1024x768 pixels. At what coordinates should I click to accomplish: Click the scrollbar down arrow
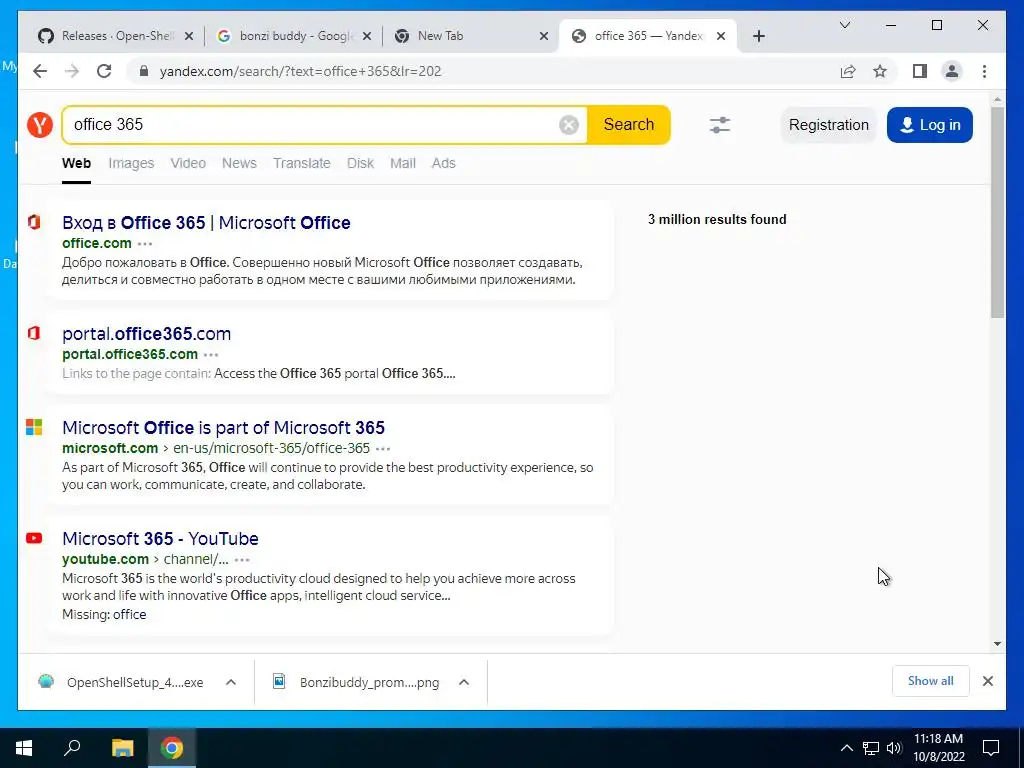[x=997, y=643]
